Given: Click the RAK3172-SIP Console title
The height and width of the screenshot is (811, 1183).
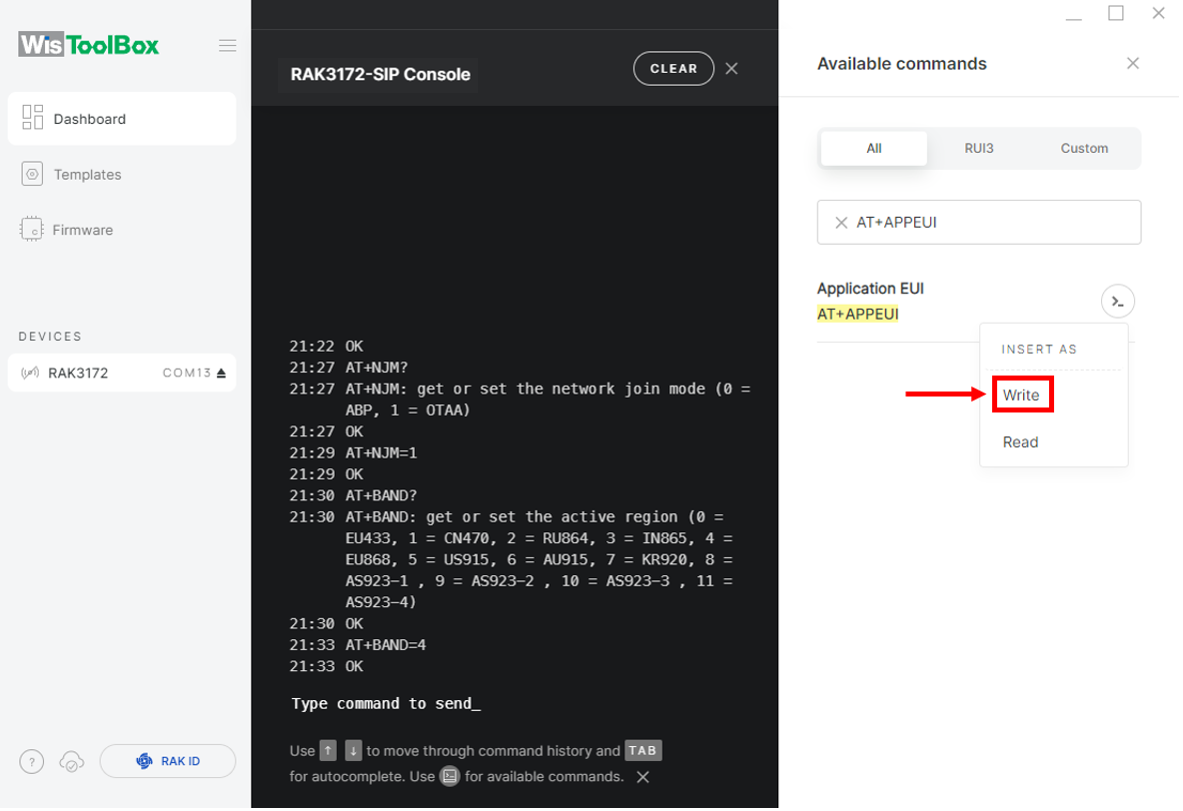Looking at the screenshot, I should click(380, 75).
